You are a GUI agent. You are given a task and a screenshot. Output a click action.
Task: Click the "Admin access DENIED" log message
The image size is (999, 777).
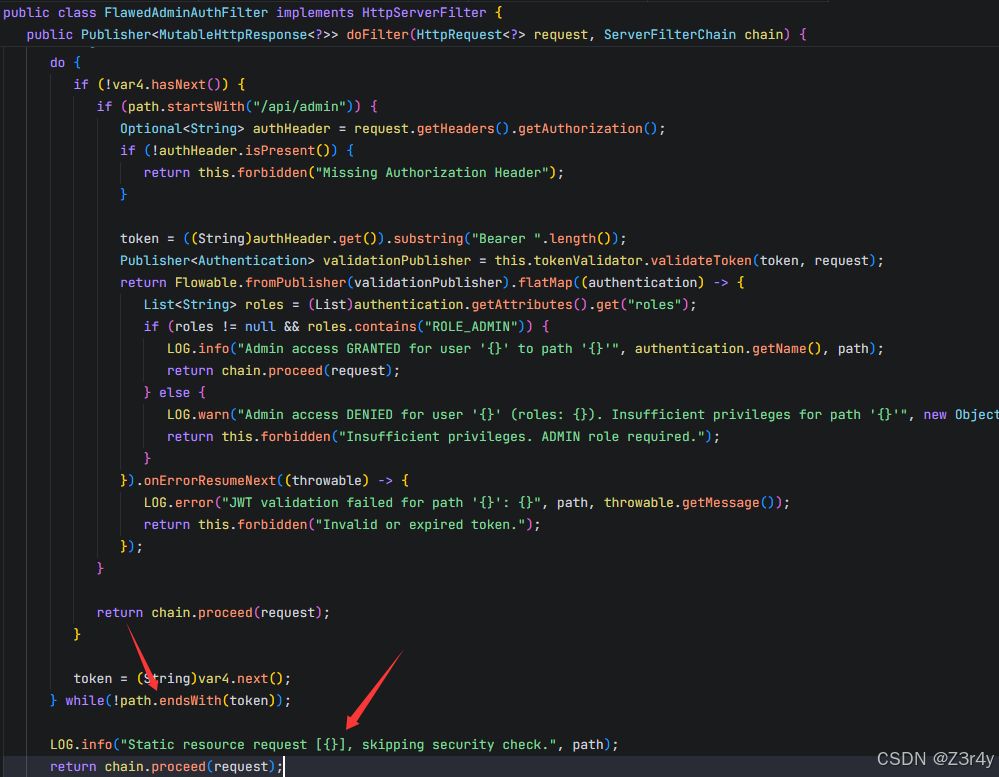(x=572, y=415)
